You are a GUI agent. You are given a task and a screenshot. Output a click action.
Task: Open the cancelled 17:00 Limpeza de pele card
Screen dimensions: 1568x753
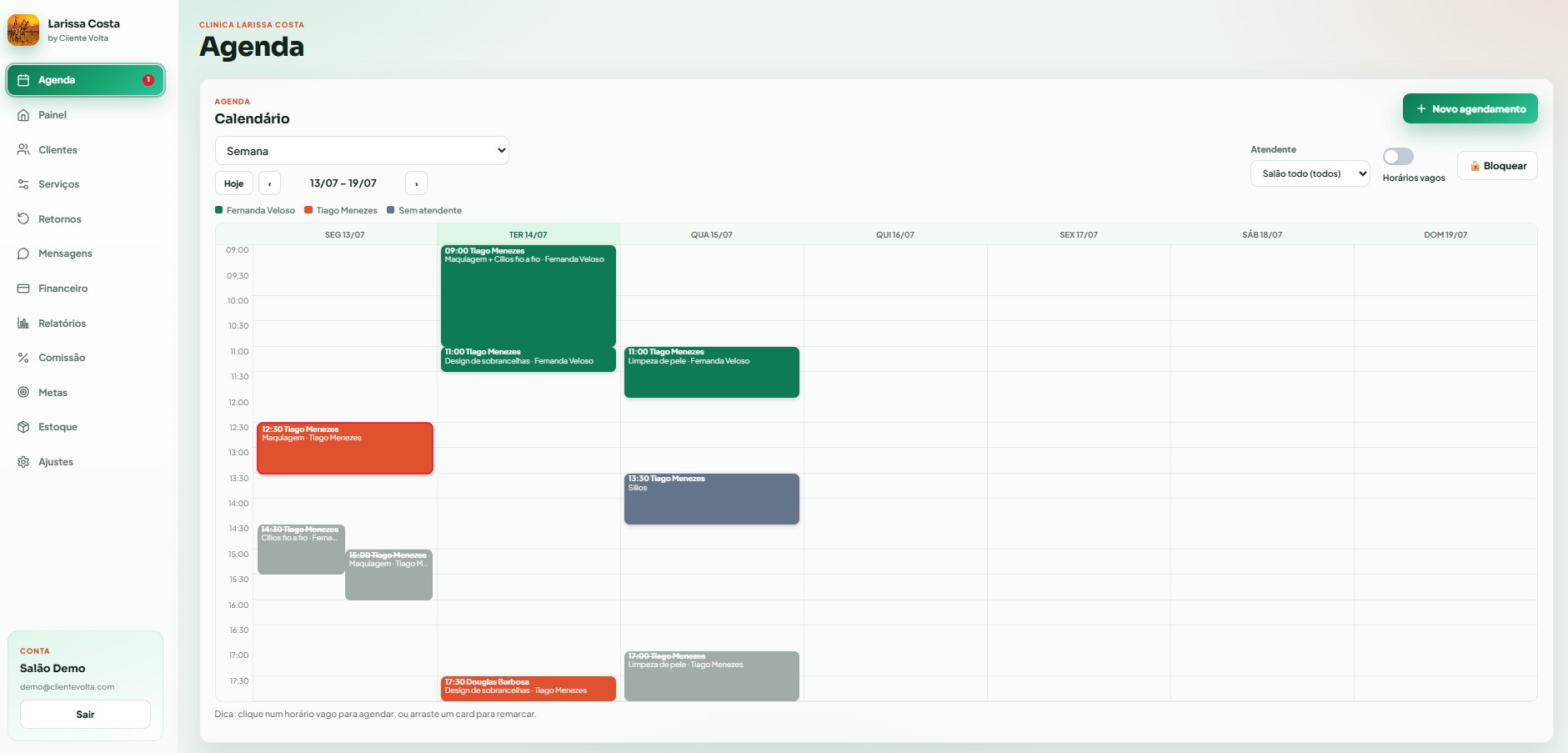pos(712,676)
